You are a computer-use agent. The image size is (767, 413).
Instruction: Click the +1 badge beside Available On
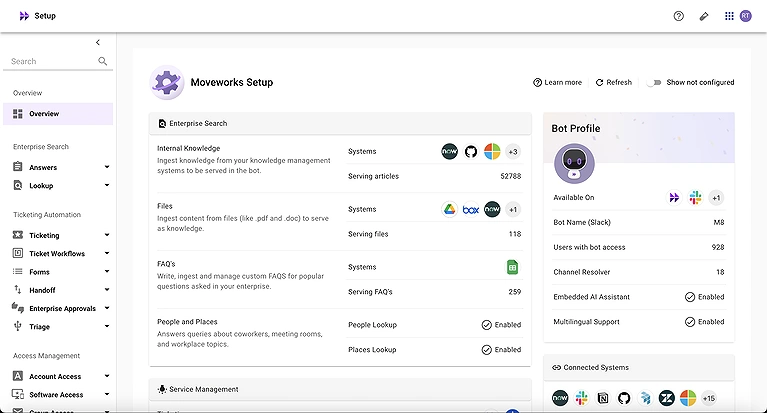pos(716,198)
